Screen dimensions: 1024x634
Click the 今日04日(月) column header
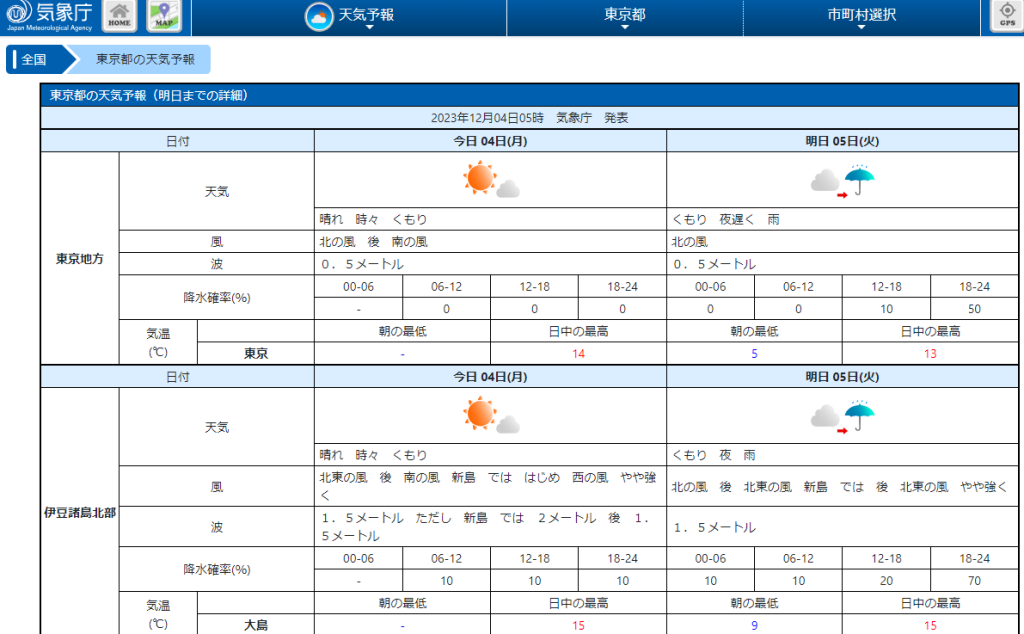489,141
